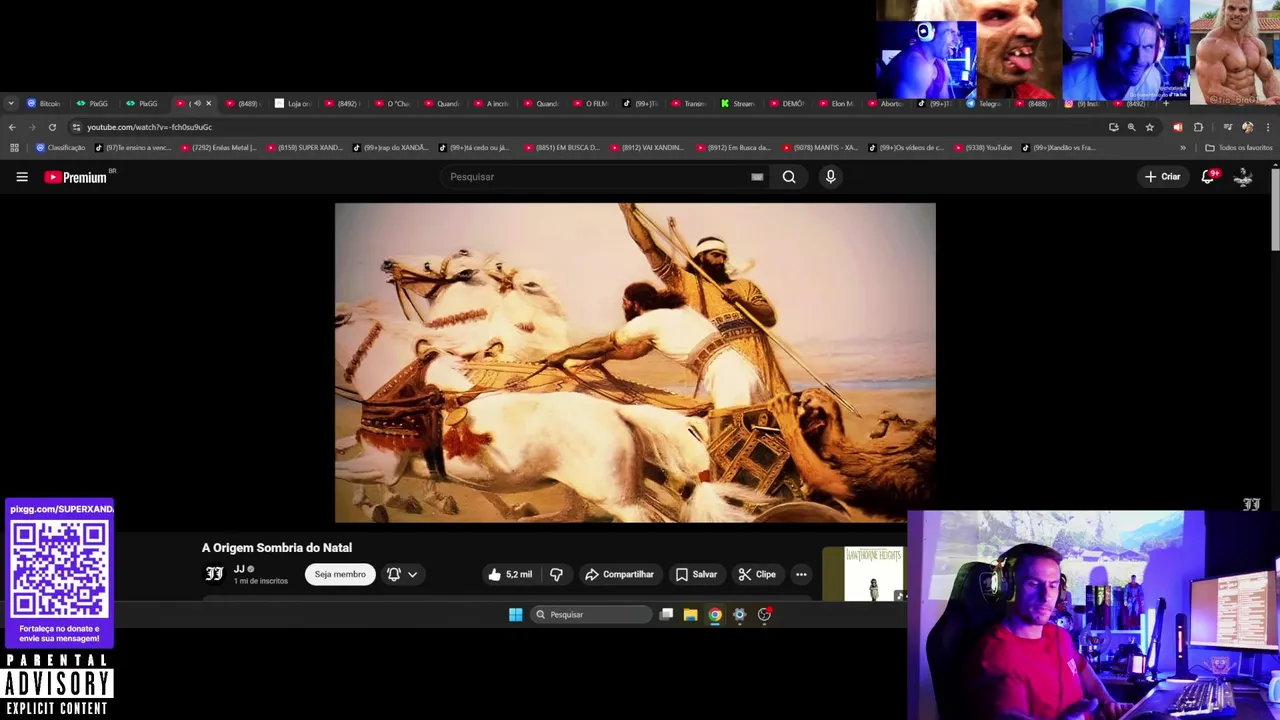This screenshot has width=1280, height=720.
Task: Bookmark this page with star icon
Action: [1149, 127]
